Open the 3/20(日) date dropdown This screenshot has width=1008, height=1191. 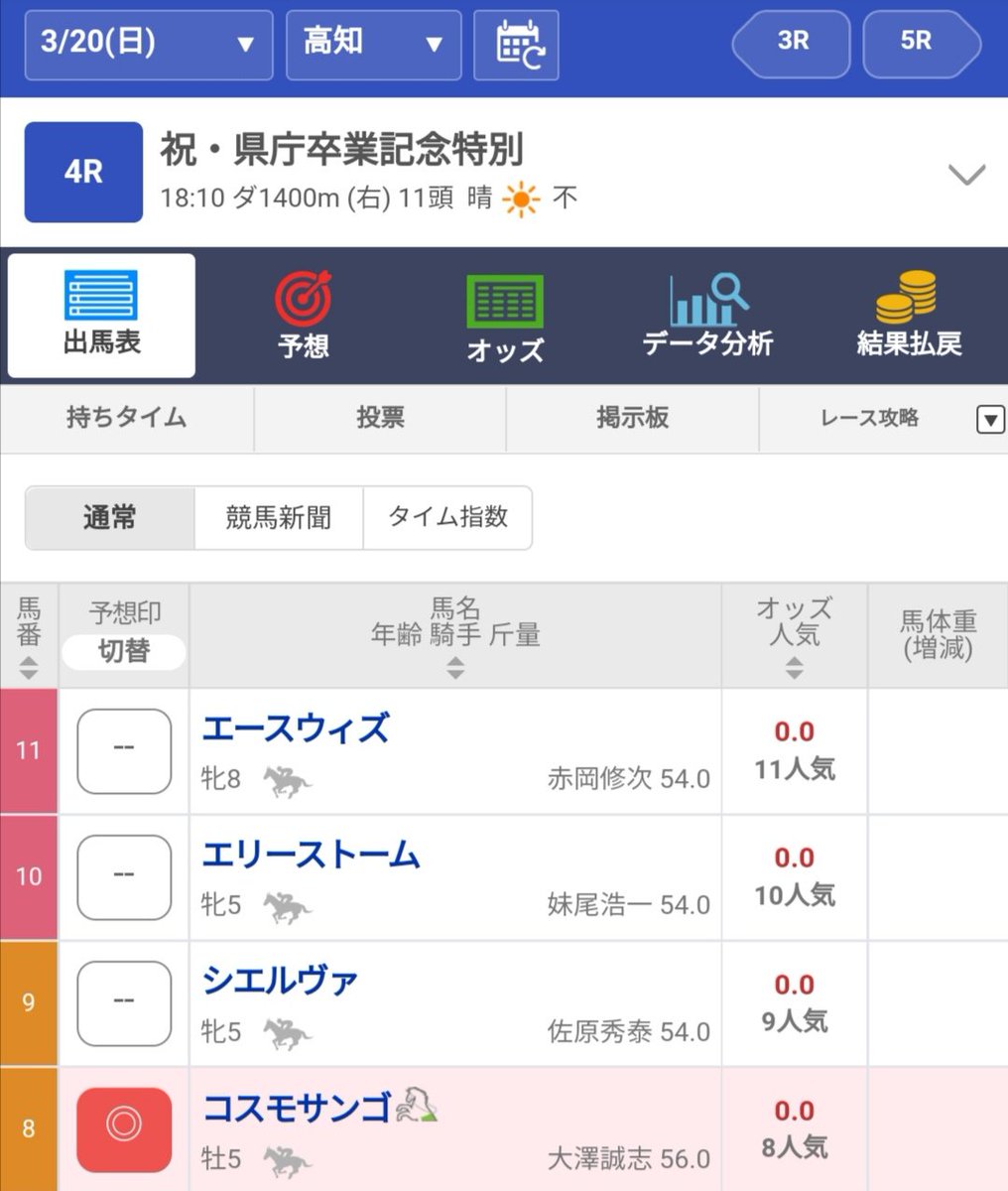pyautogui.click(x=147, y=45)
